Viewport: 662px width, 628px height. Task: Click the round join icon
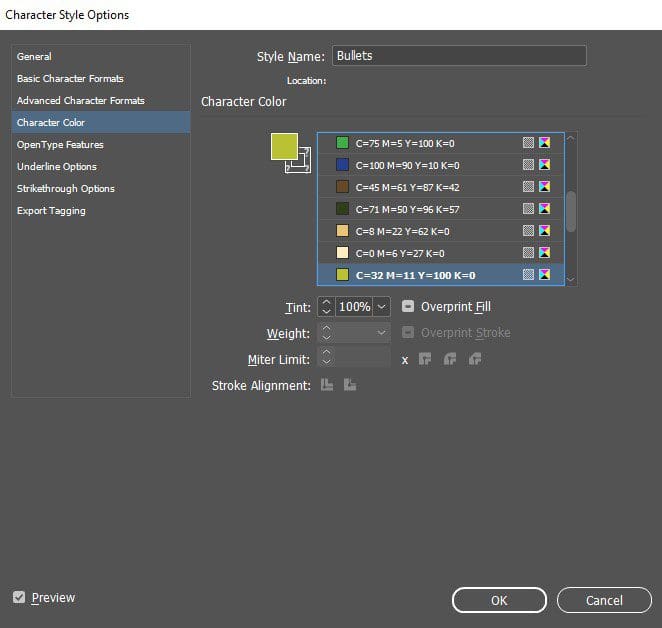450,359
